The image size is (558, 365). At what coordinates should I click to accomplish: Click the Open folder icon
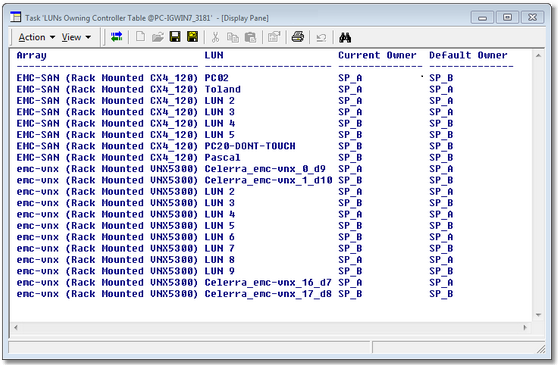[x=158, y=37]
